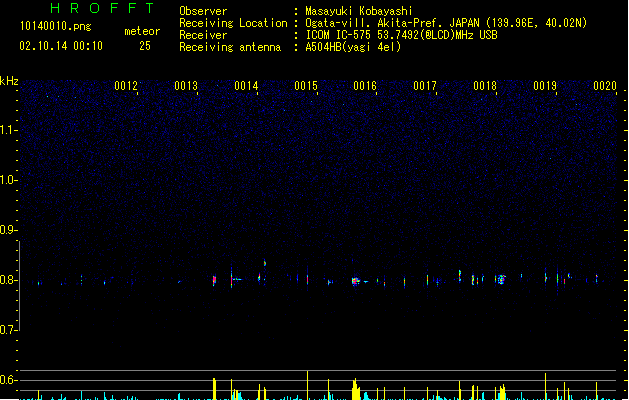Click the bright echo cluster right of 0018
This screenshot has height=400, width=629.
coord(500,279)
